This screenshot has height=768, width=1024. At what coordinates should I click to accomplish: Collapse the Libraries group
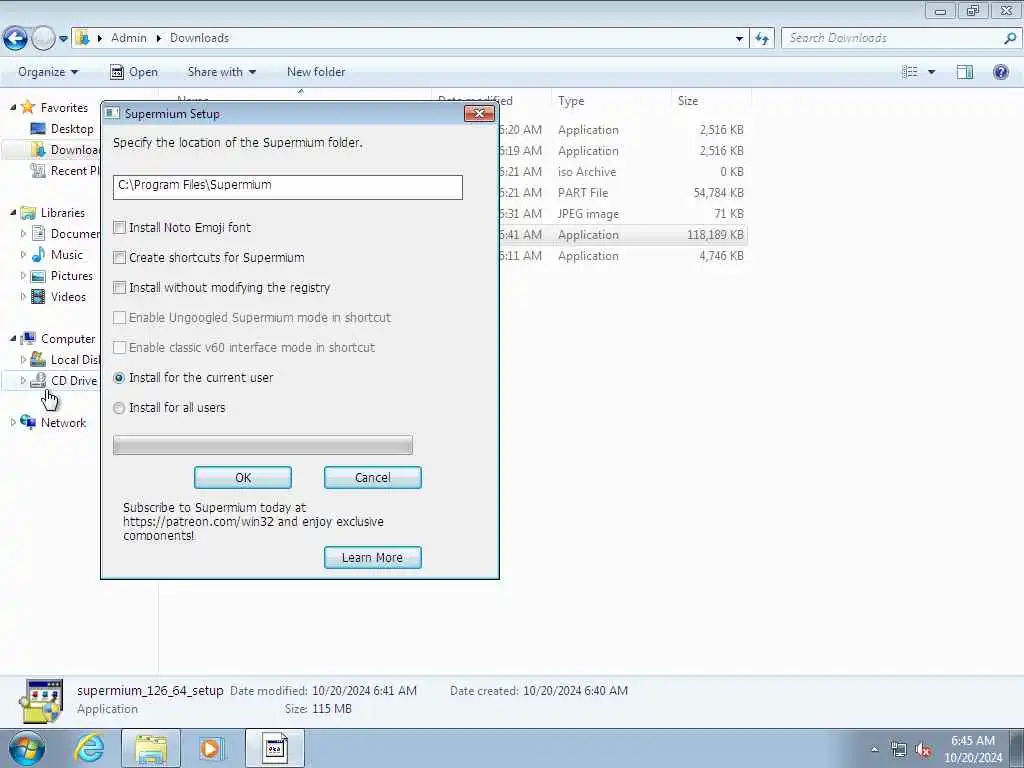click(x=13, y=212)
